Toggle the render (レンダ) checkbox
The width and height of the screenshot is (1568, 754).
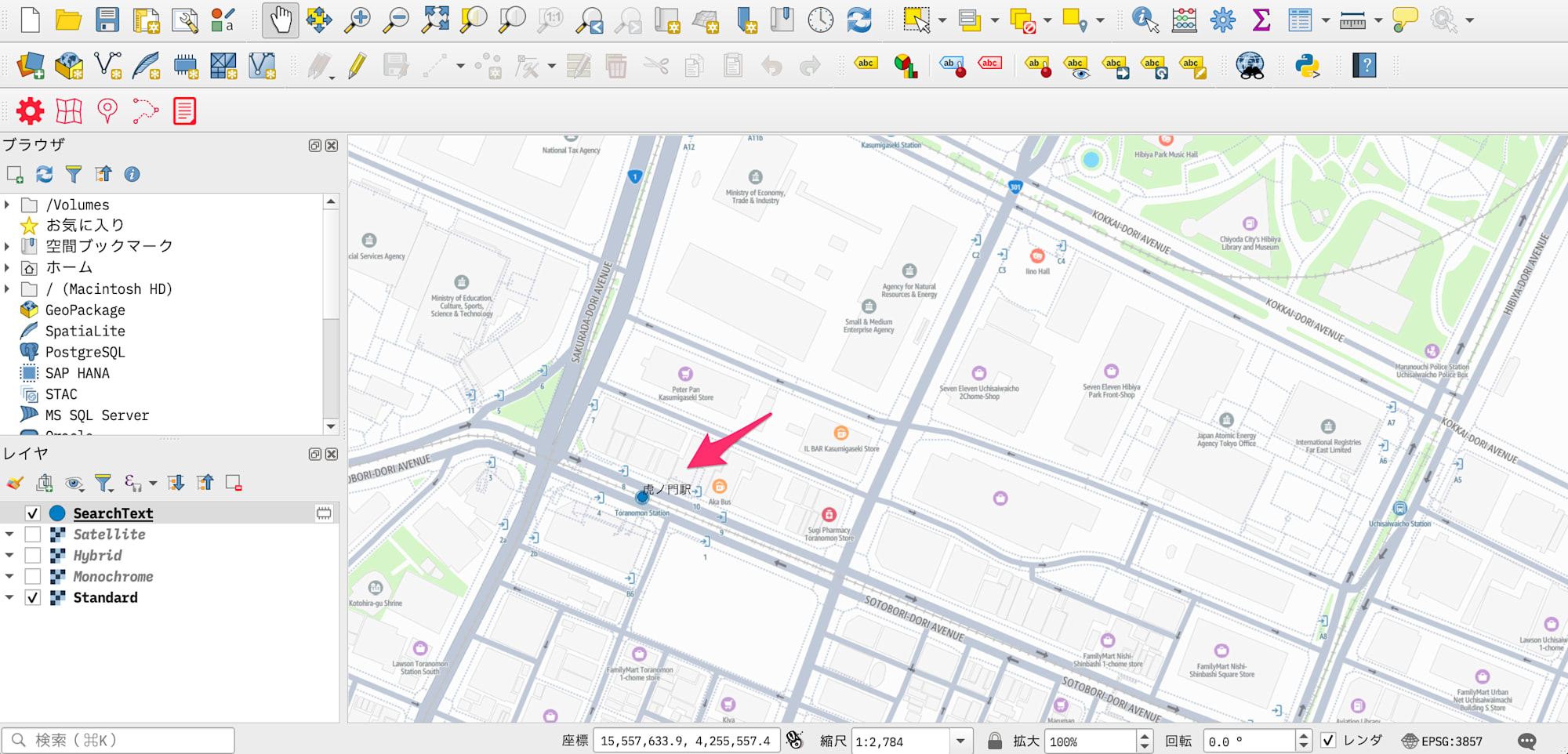tap(1328, 741)
